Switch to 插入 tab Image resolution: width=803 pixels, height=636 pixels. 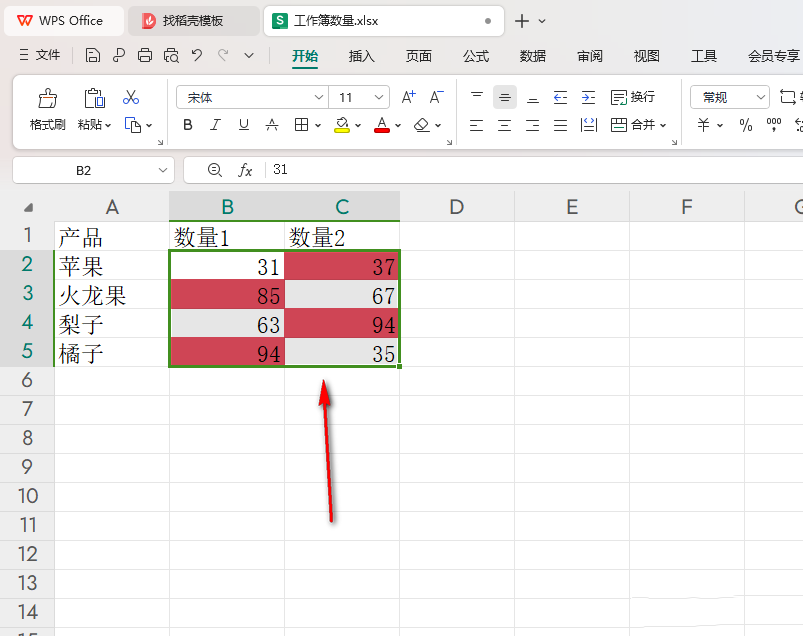click(362, 56)
